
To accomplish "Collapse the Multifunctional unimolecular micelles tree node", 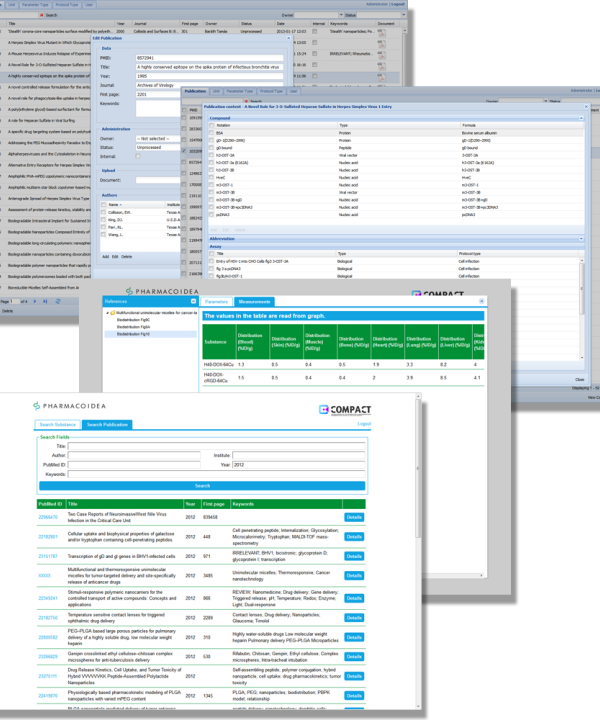I will 107,313.
